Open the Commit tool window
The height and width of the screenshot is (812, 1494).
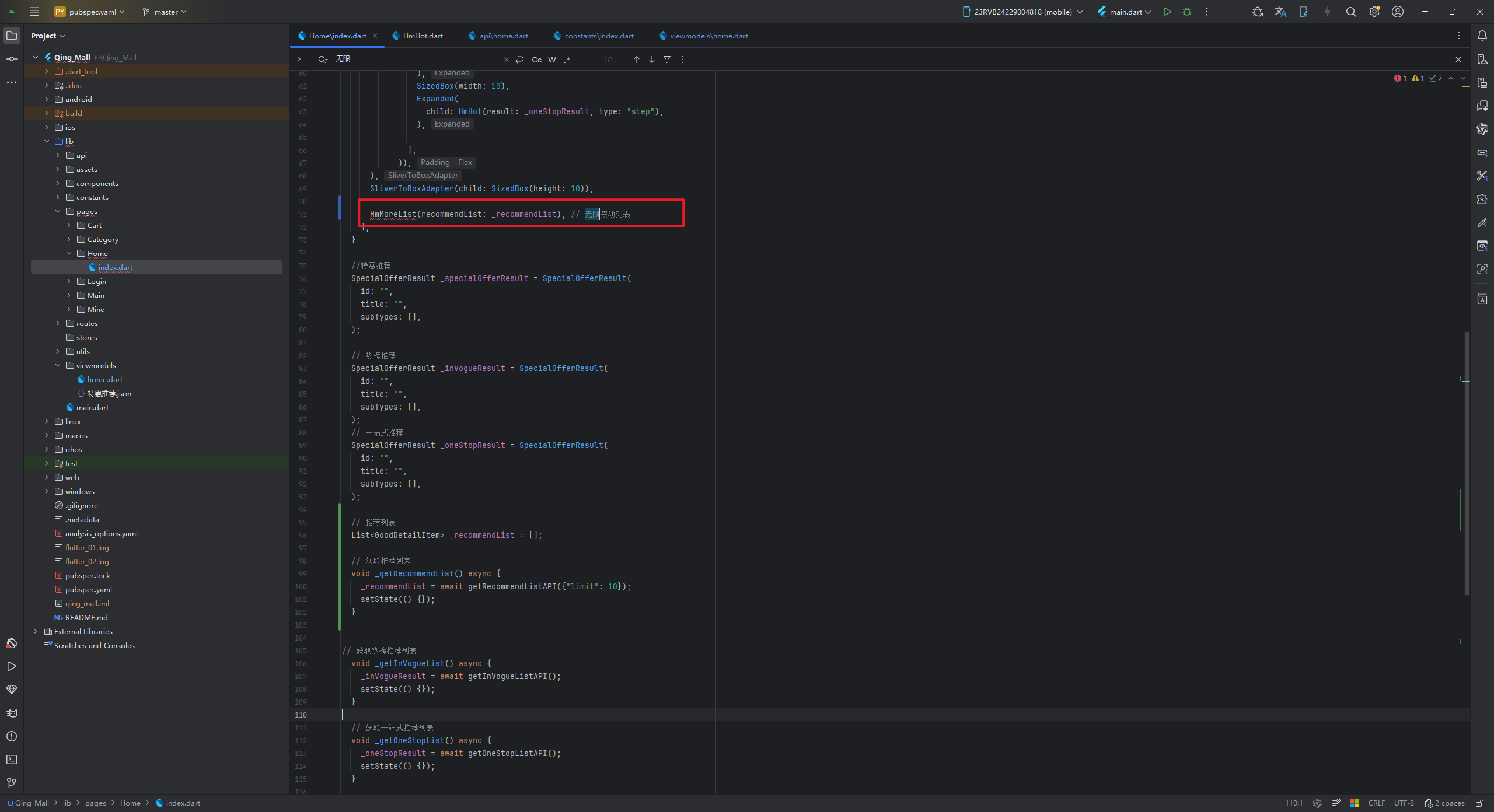pyautogui.click(x=11, y=59)
